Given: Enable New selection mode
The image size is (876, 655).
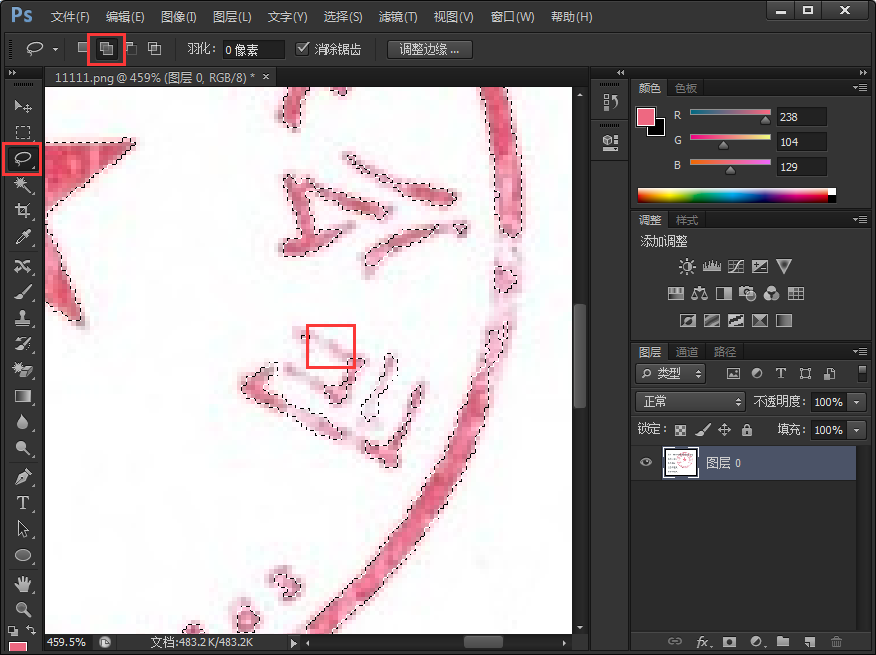Looking at the screenshot, I should tap(82, 48).
